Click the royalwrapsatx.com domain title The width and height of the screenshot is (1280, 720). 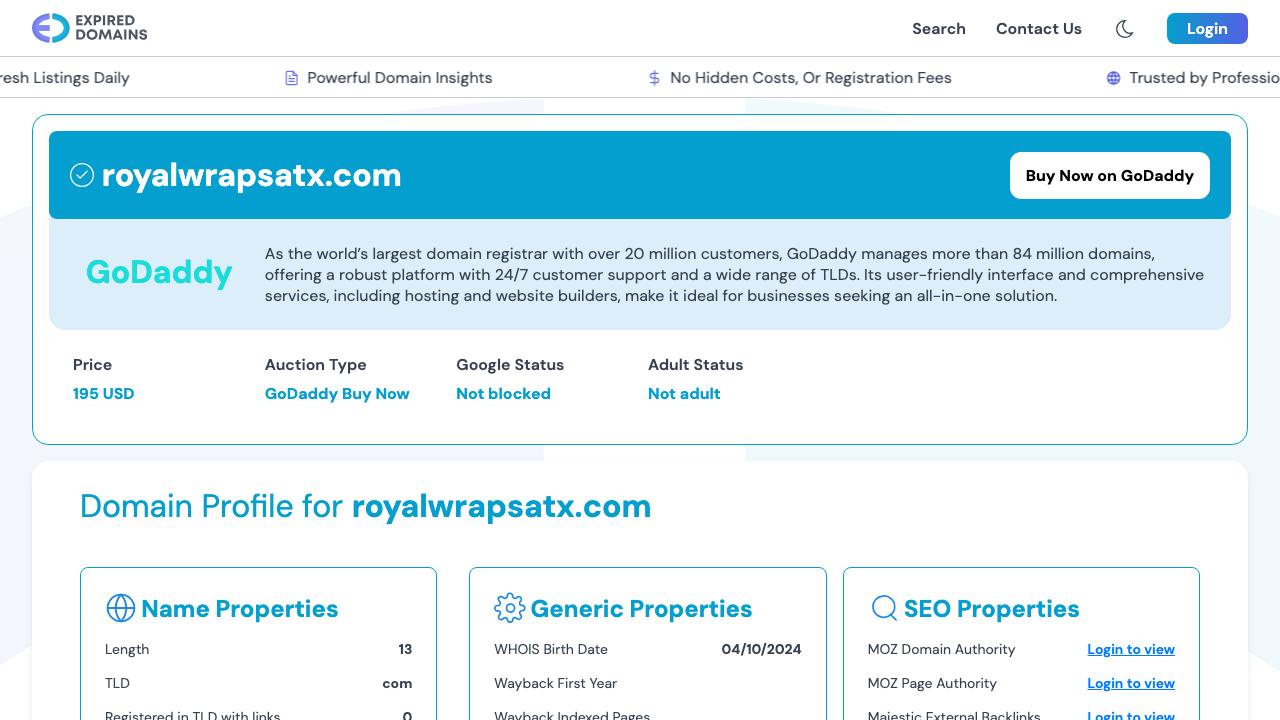coord(251,175)
